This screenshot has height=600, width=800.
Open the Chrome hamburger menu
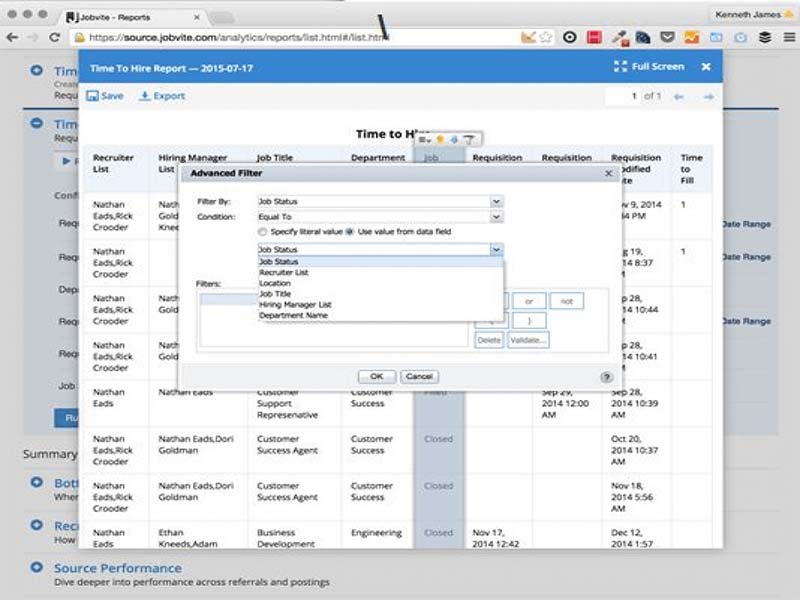[783, 37]
